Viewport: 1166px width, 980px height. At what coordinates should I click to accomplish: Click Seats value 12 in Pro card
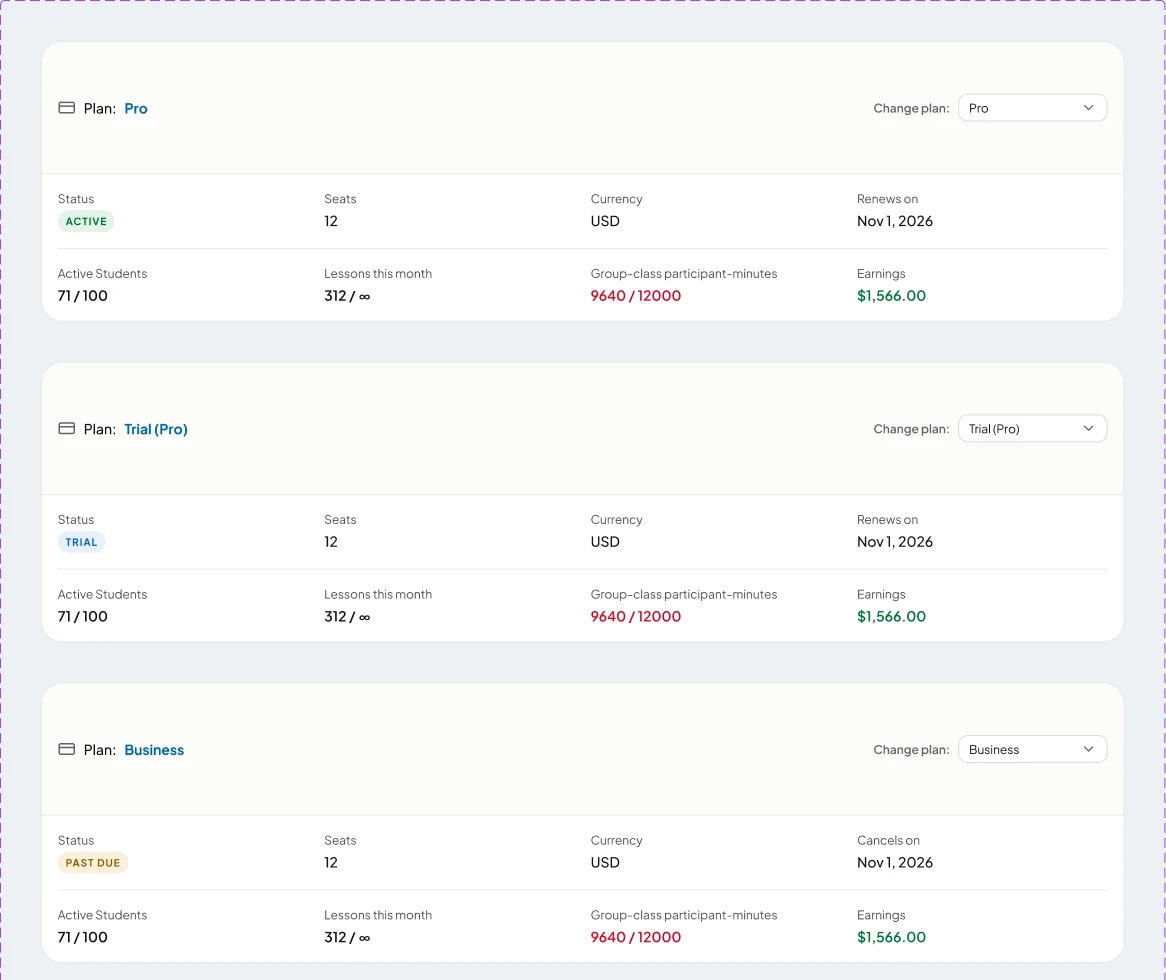331,221
